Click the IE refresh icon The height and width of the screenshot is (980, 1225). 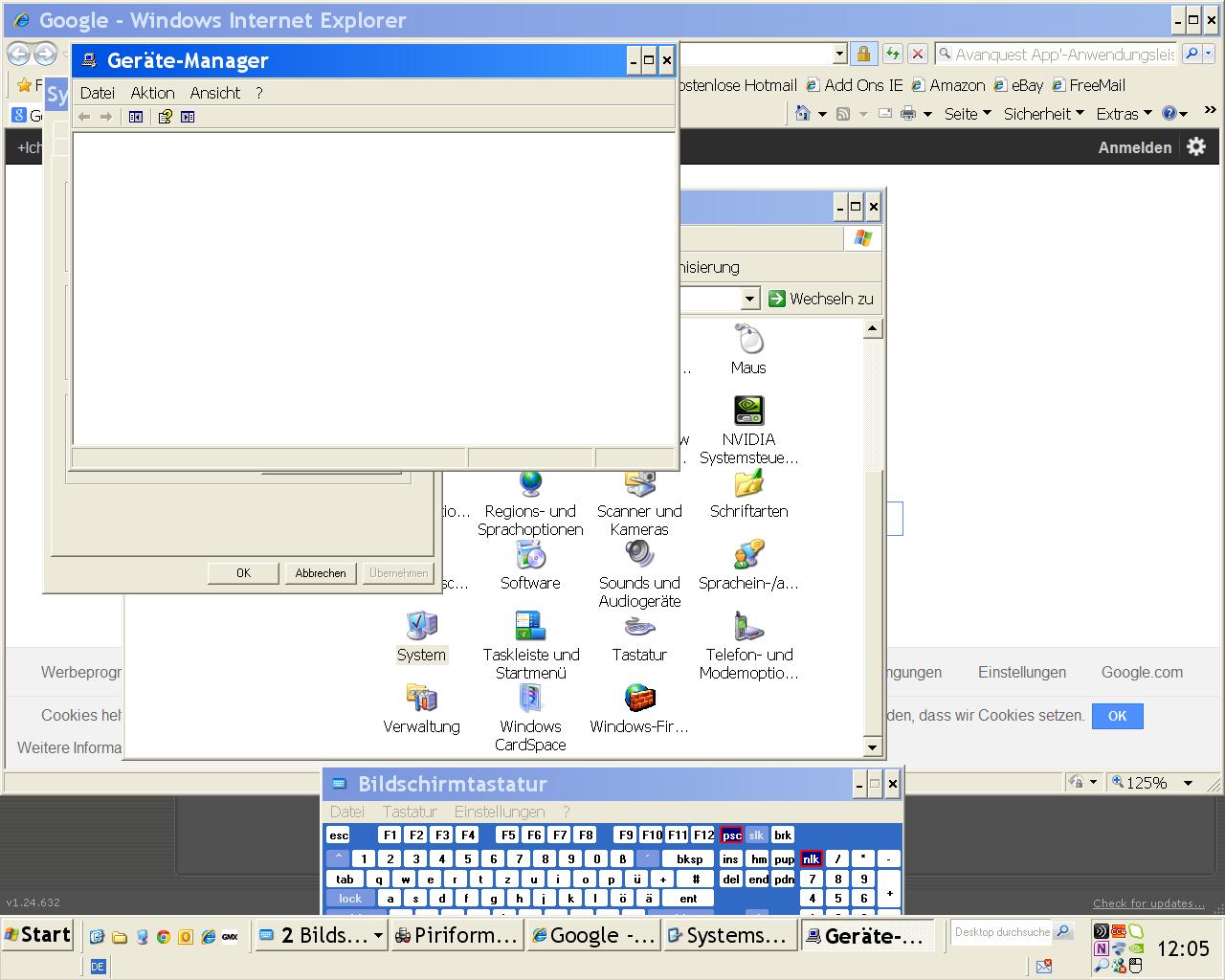[x=892, y=55]
